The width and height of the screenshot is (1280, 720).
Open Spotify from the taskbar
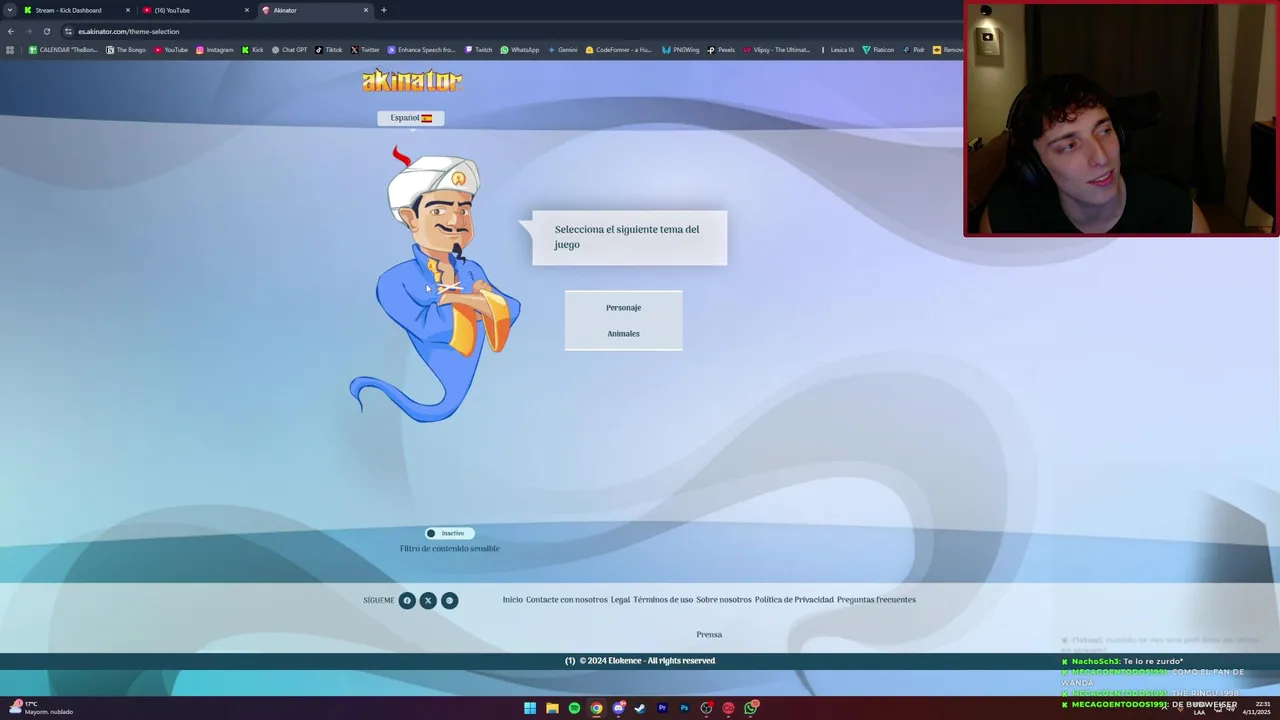tap(574, 708)
